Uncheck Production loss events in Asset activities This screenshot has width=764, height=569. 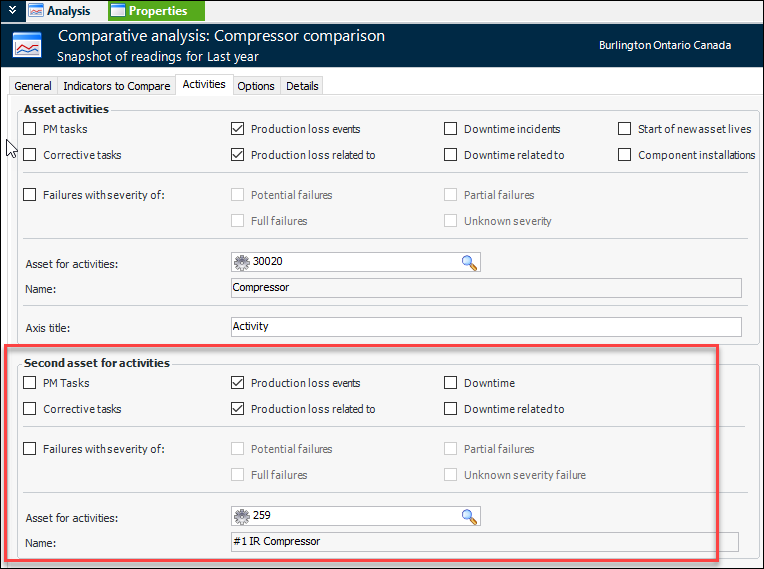coord(238,129)
